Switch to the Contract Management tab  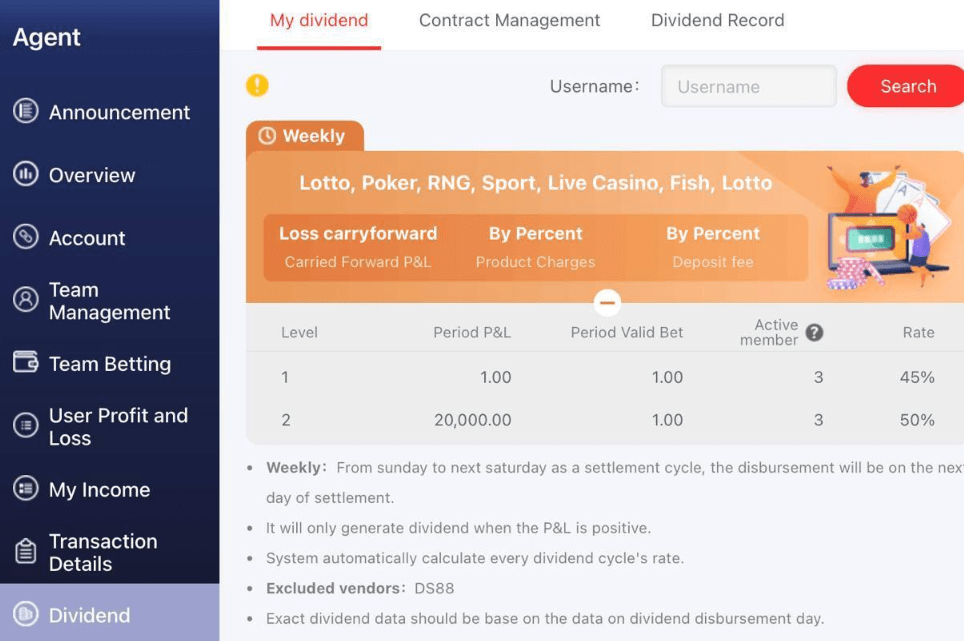pos(509,20)
